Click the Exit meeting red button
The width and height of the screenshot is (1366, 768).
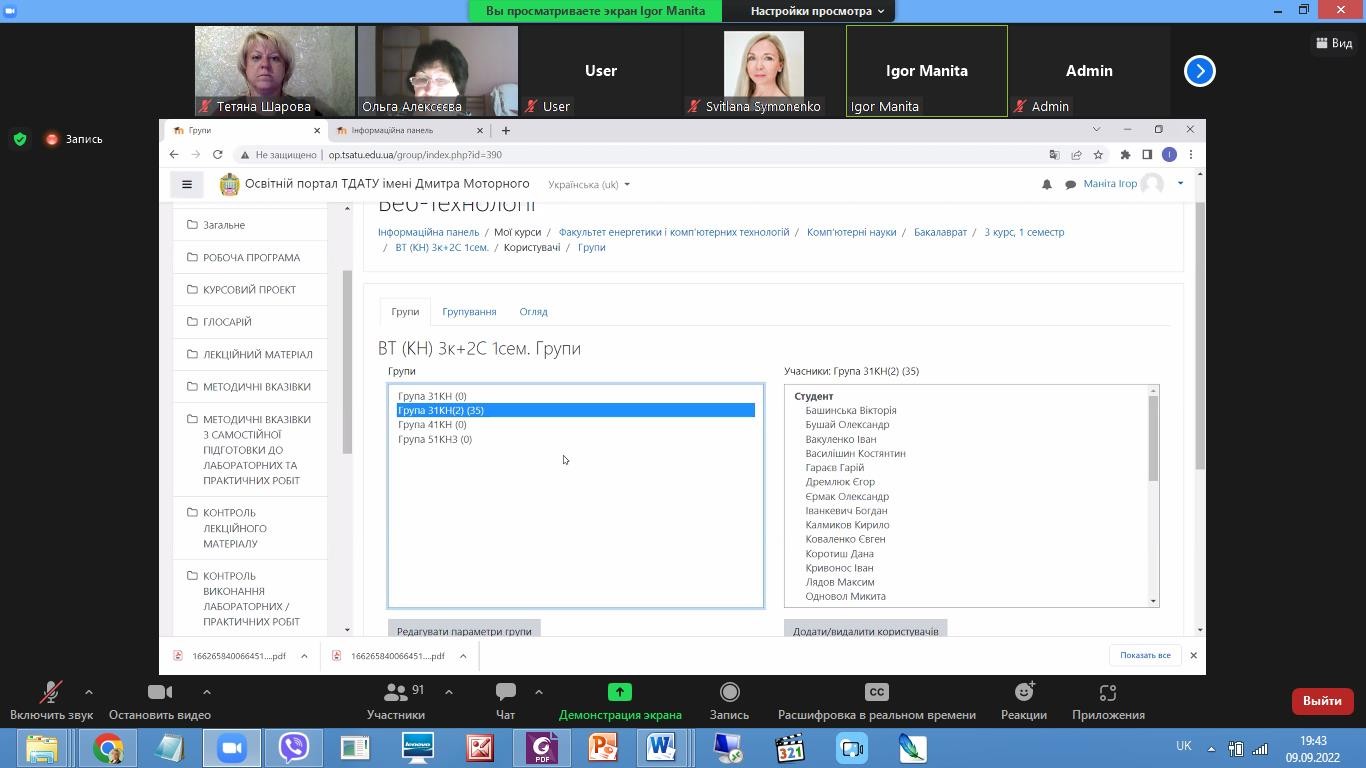click(x=1321, y=701)
